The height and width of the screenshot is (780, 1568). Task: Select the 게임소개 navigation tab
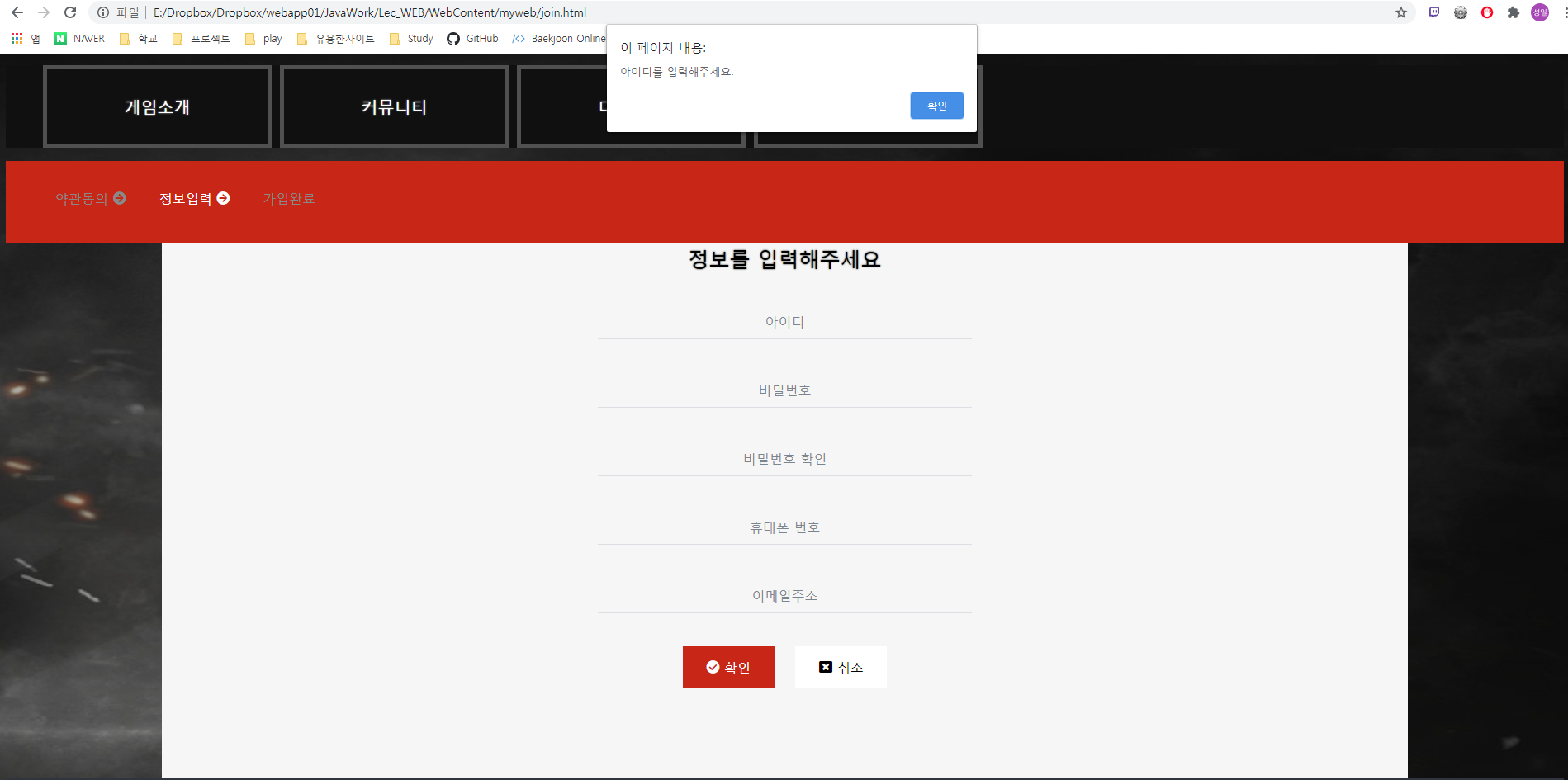(x=157, y=106)
